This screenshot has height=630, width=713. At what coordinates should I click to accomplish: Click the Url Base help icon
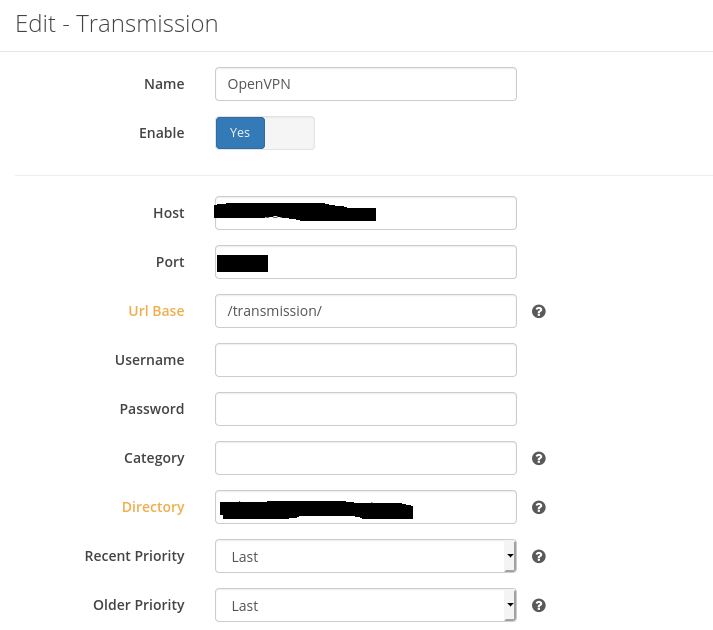point(538,312)
